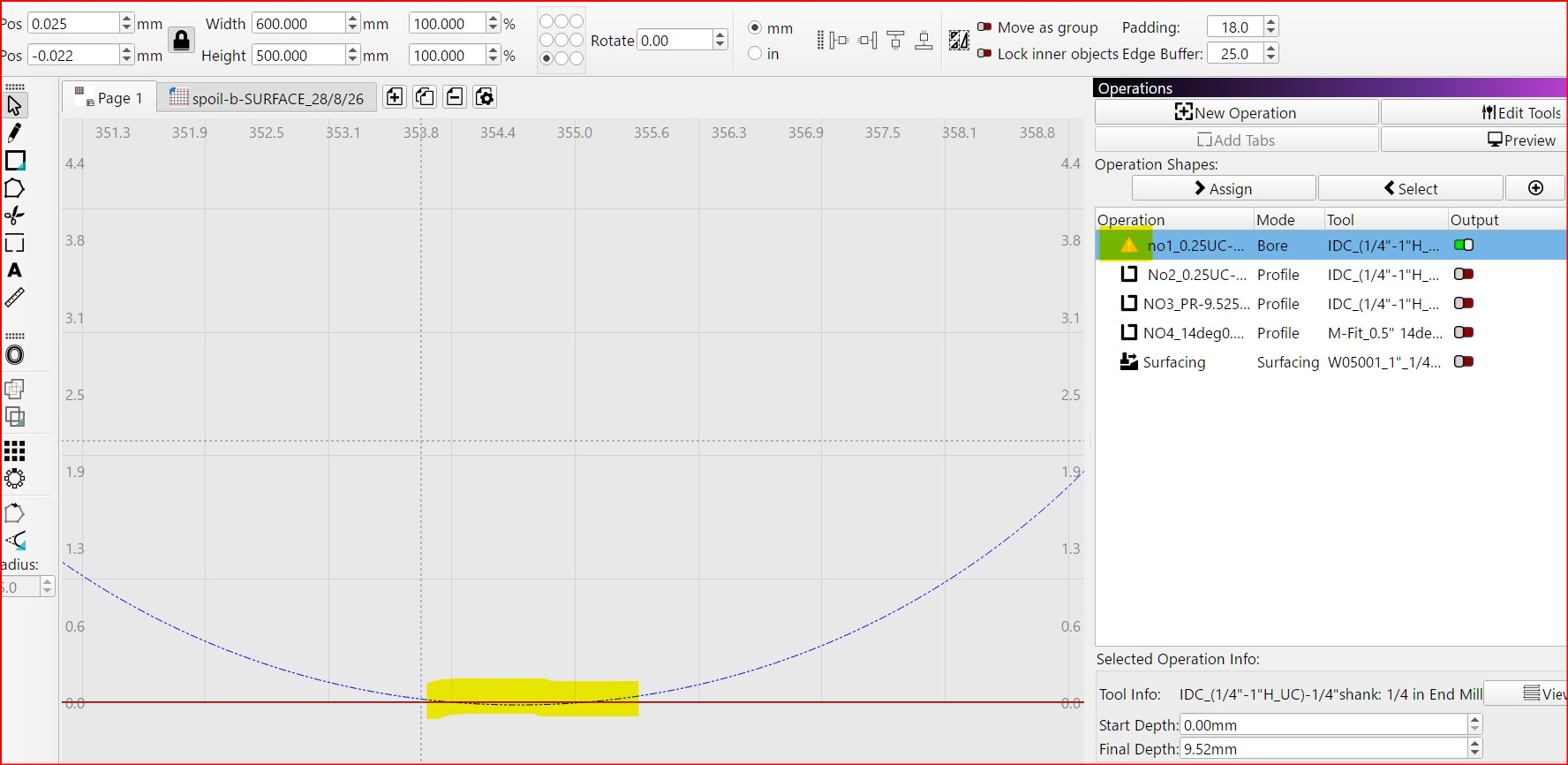
Task: Select the inches unit radio button
Action: pyautogui.click(x=755, y=54)
